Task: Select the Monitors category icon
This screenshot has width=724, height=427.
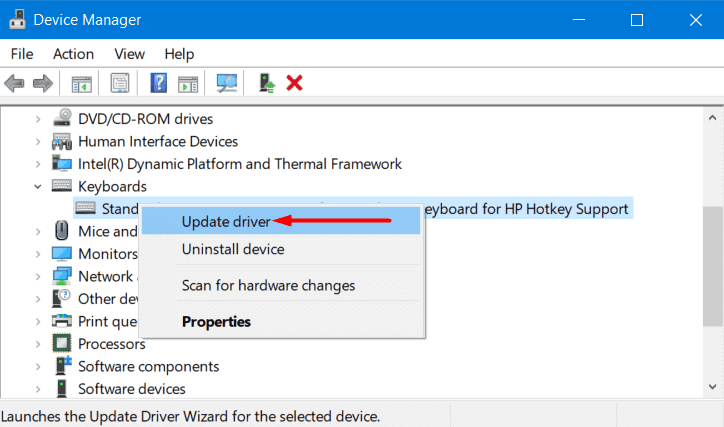Action: pyautogui.click(x=62, y=254)
